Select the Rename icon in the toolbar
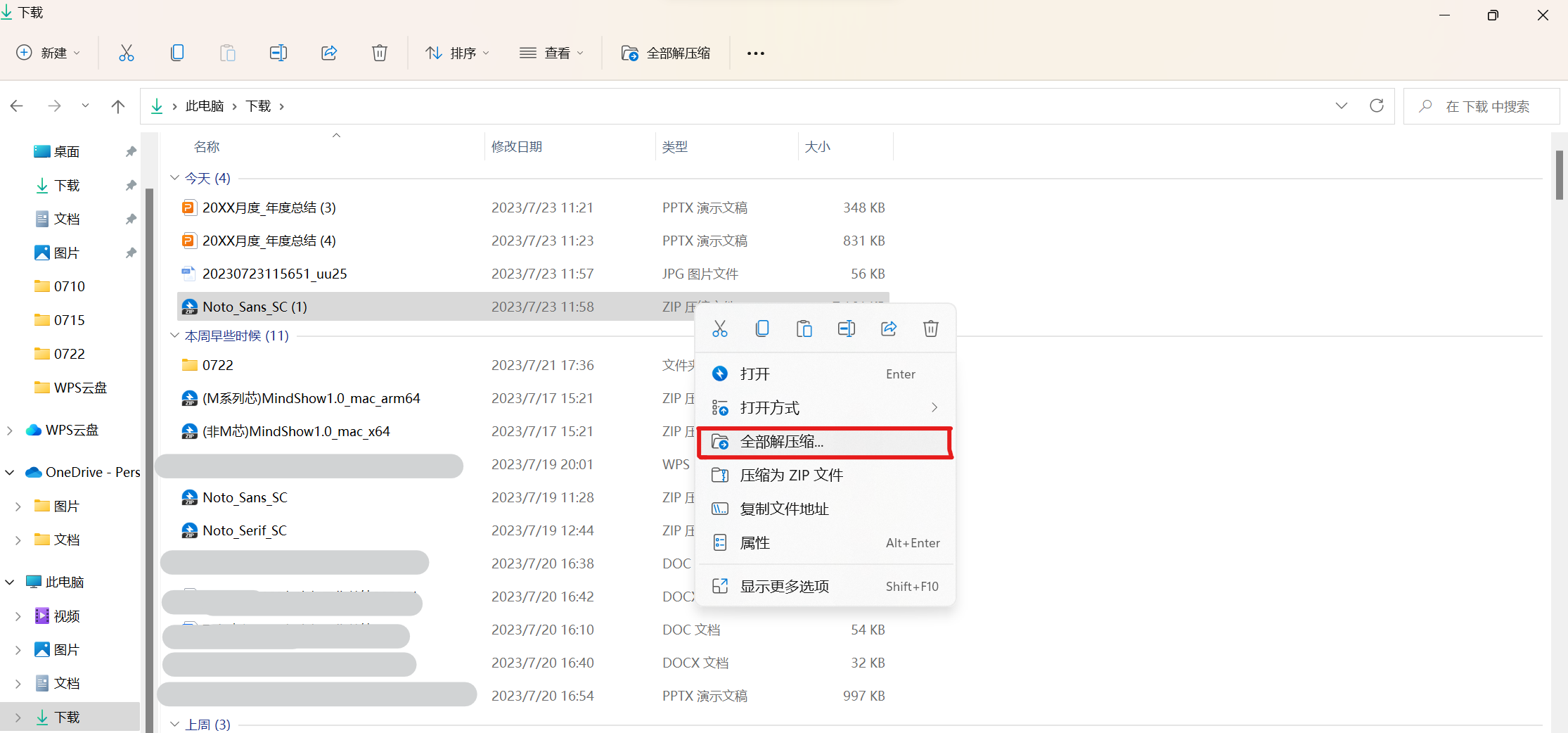The height and width of the screenshot is (733, 1568). (x=278, y=52)
